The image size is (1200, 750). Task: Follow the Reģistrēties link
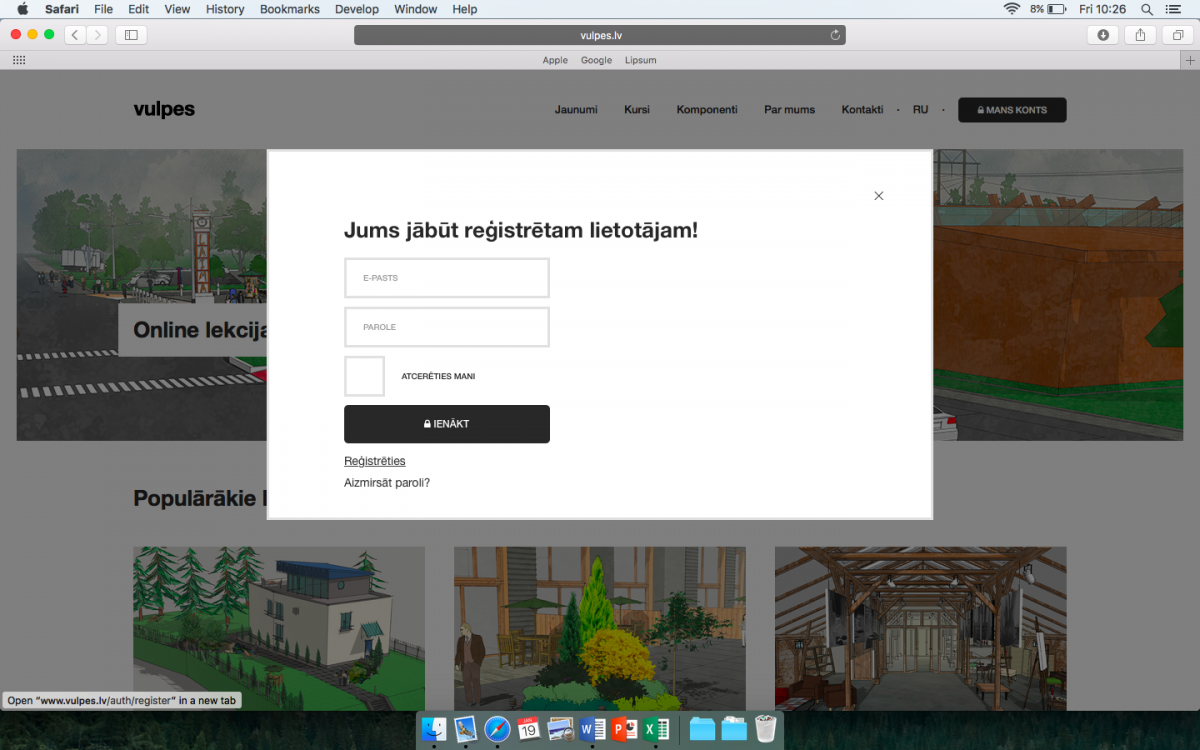pyautogui.click(x=375, y=461)
